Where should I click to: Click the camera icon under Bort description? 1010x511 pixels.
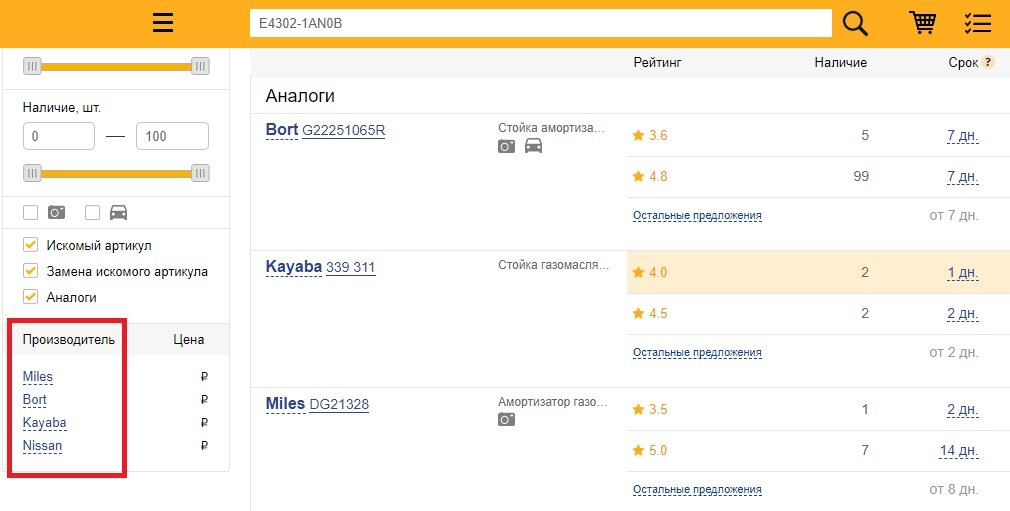506,146
